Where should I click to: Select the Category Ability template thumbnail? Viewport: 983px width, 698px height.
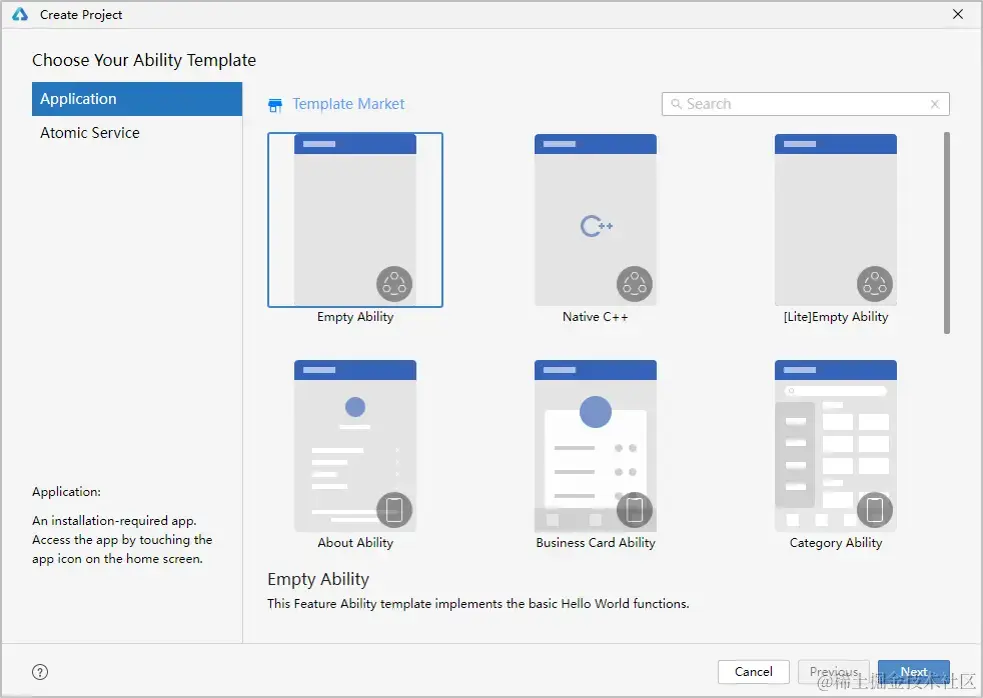836,446
